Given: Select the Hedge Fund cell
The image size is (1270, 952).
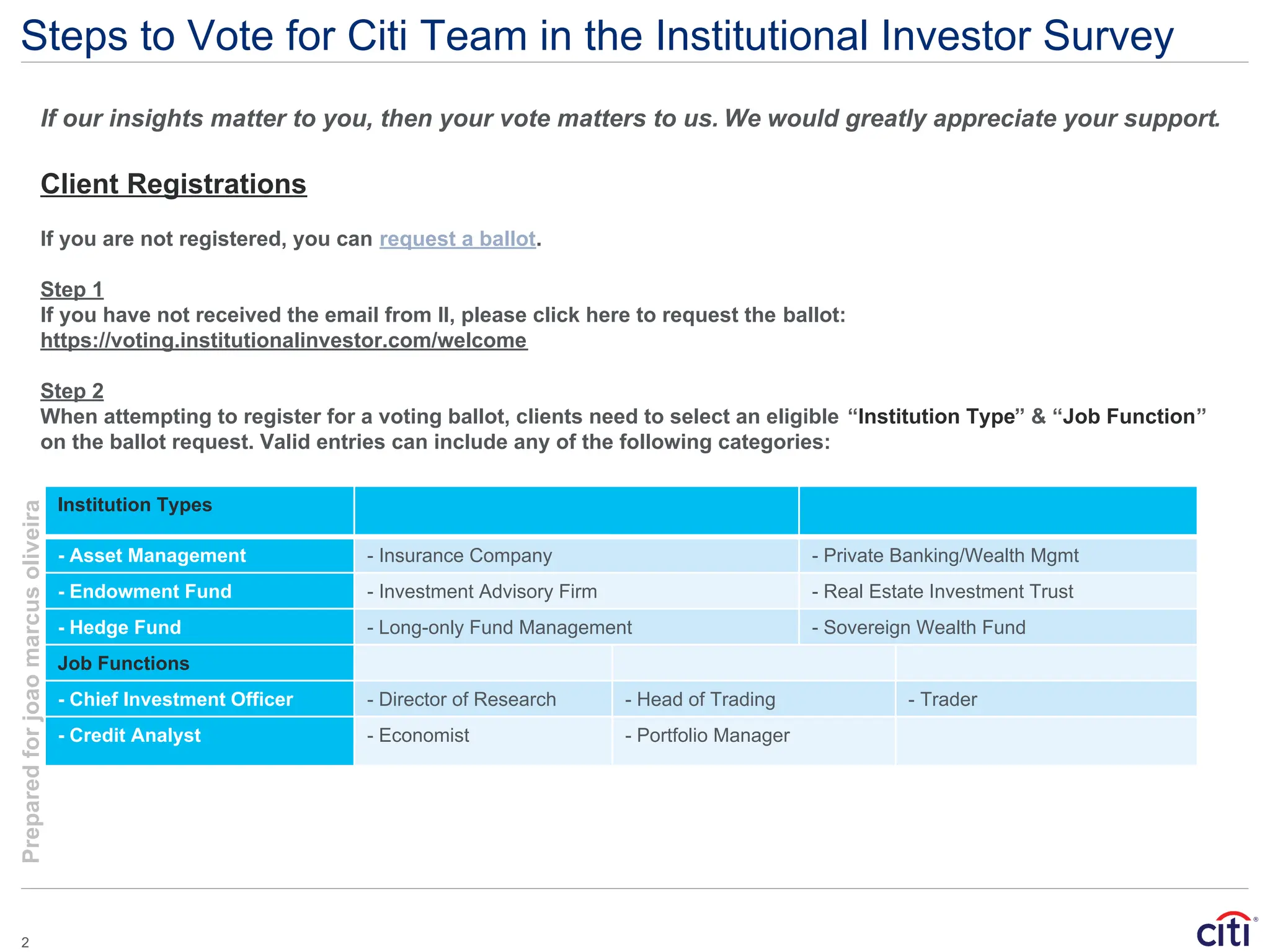Looking at the screenshot, I should (200, 627).
